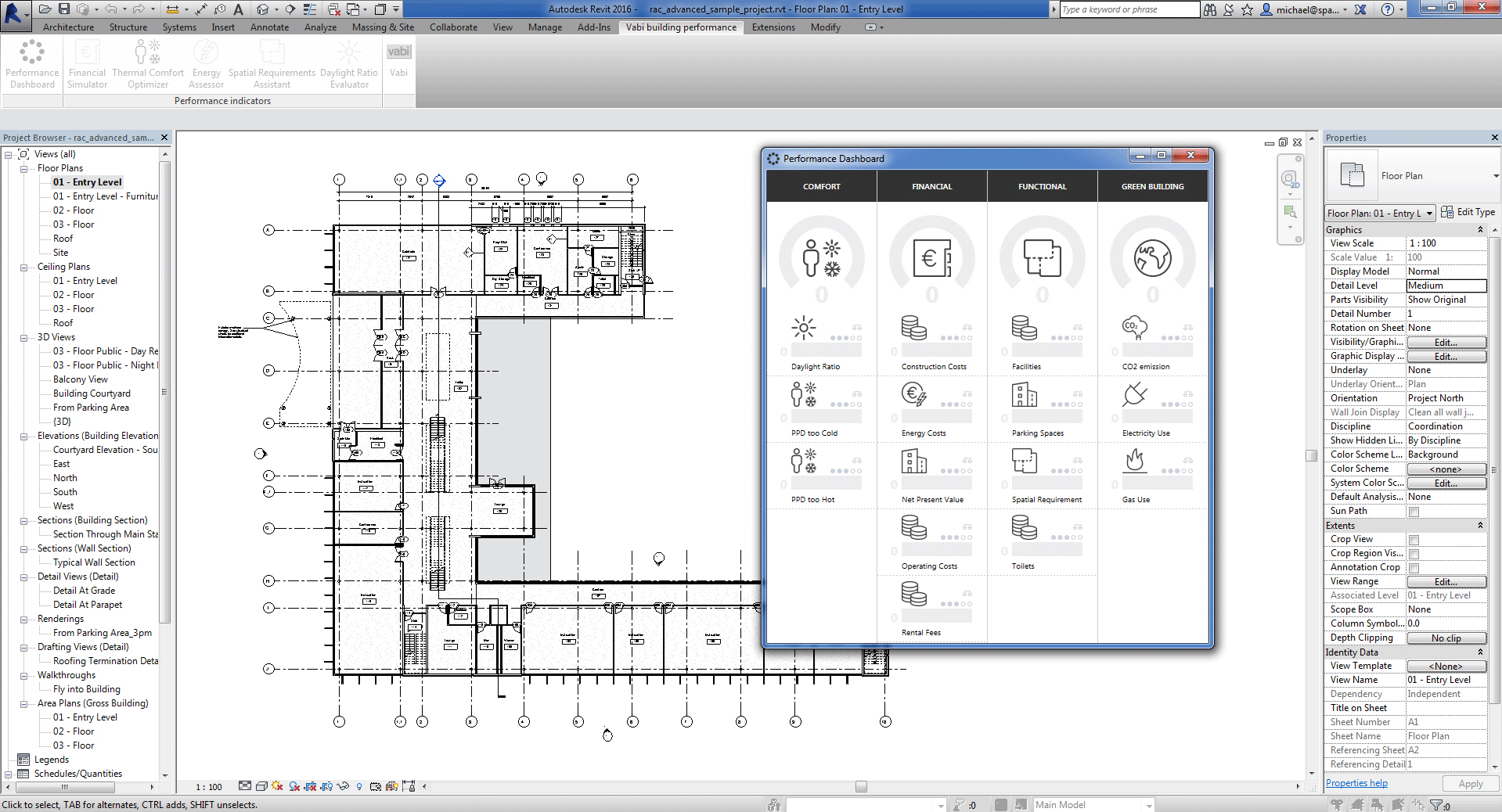This screenshot has height=812, width=1502.
Task: Click the Vabi logo ribbon button
Action: pos(398,60)
